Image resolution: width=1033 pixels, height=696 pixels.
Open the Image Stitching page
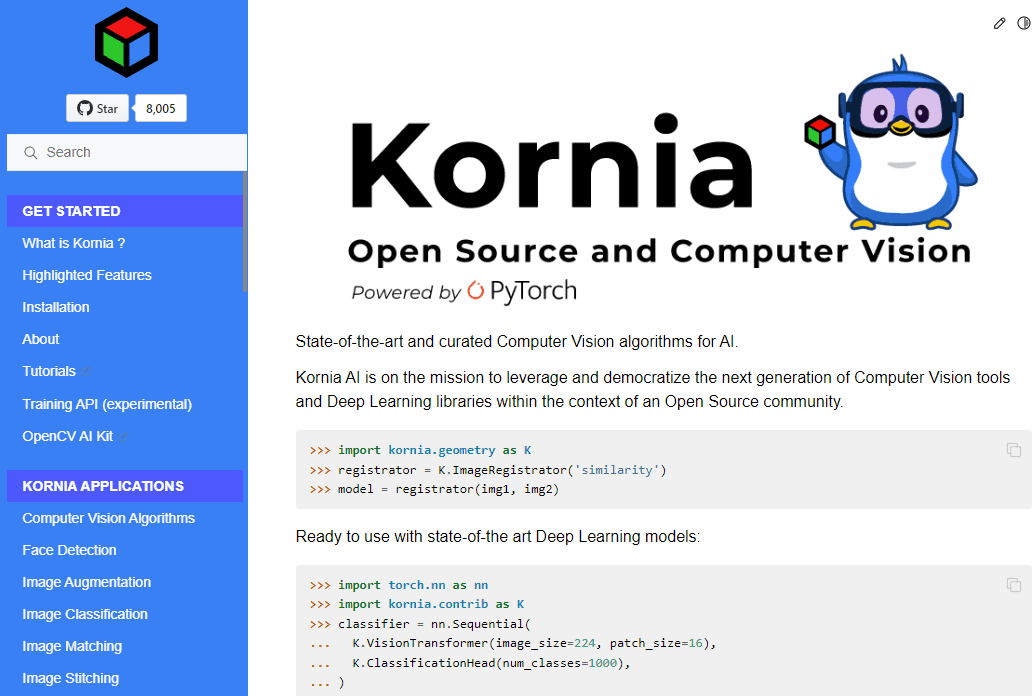click(72, 678)
